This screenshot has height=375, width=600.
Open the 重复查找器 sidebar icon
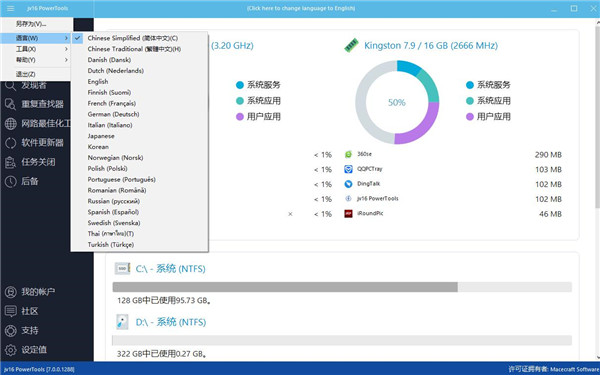[10, 104]
